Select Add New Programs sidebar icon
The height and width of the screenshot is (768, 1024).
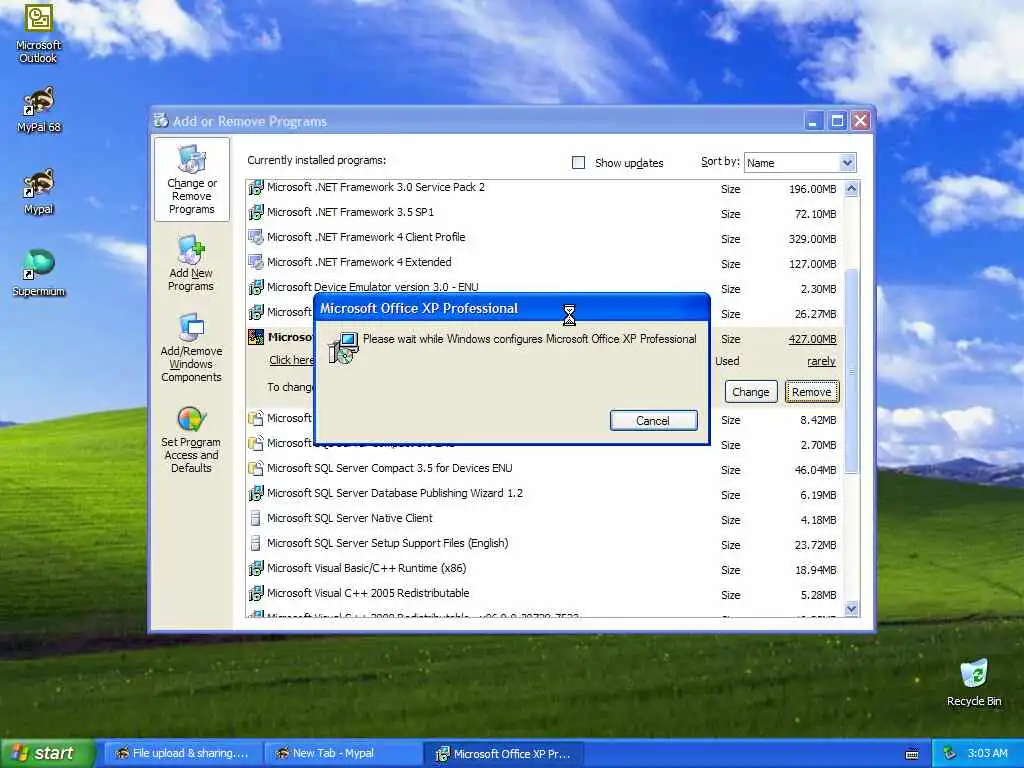point(191,263)
